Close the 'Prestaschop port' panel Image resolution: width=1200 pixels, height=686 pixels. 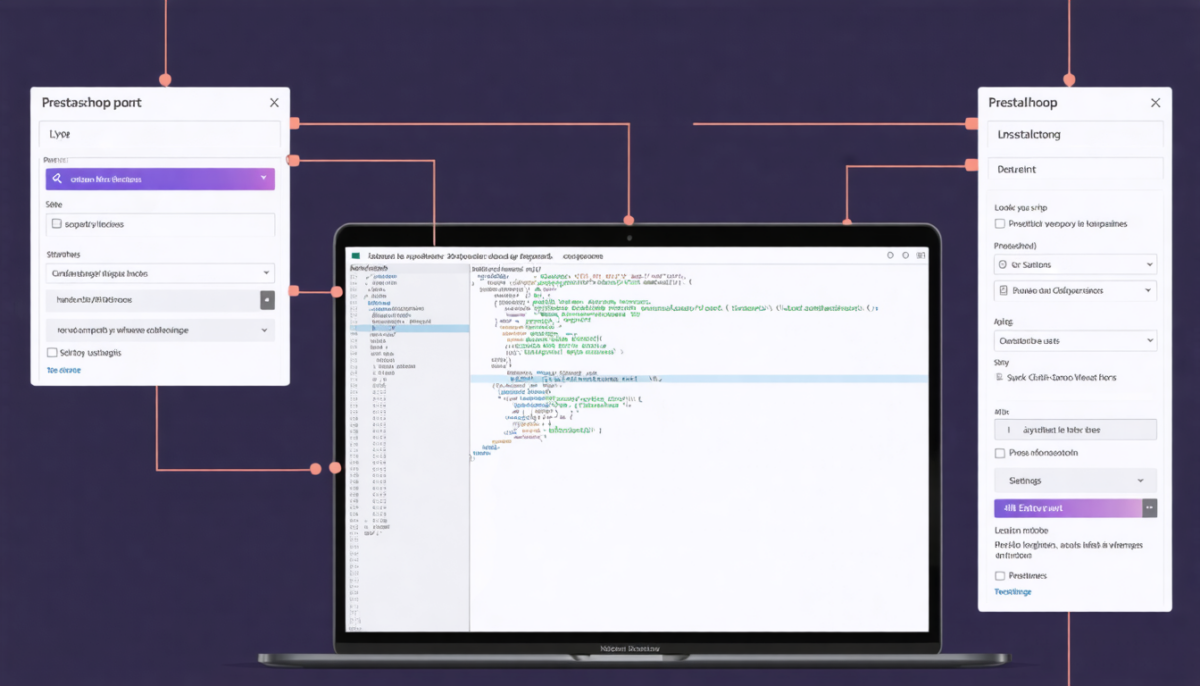point(274,102)
